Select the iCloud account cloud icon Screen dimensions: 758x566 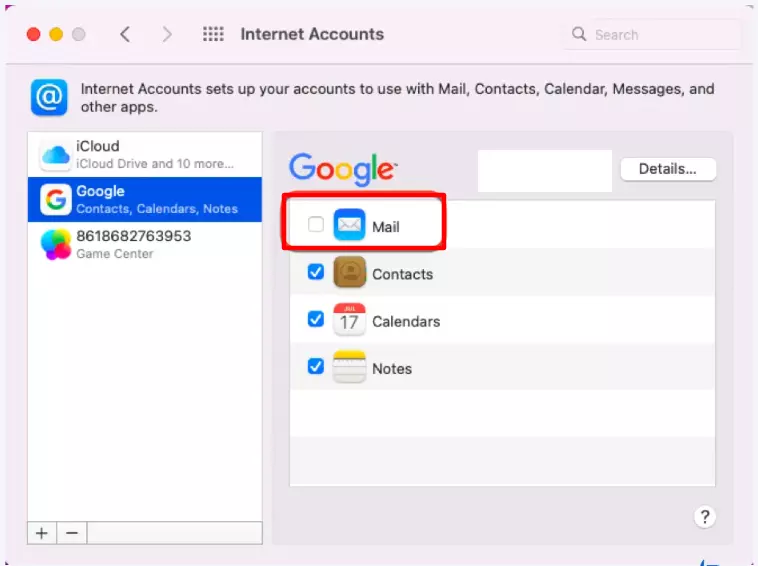point(56,155)
